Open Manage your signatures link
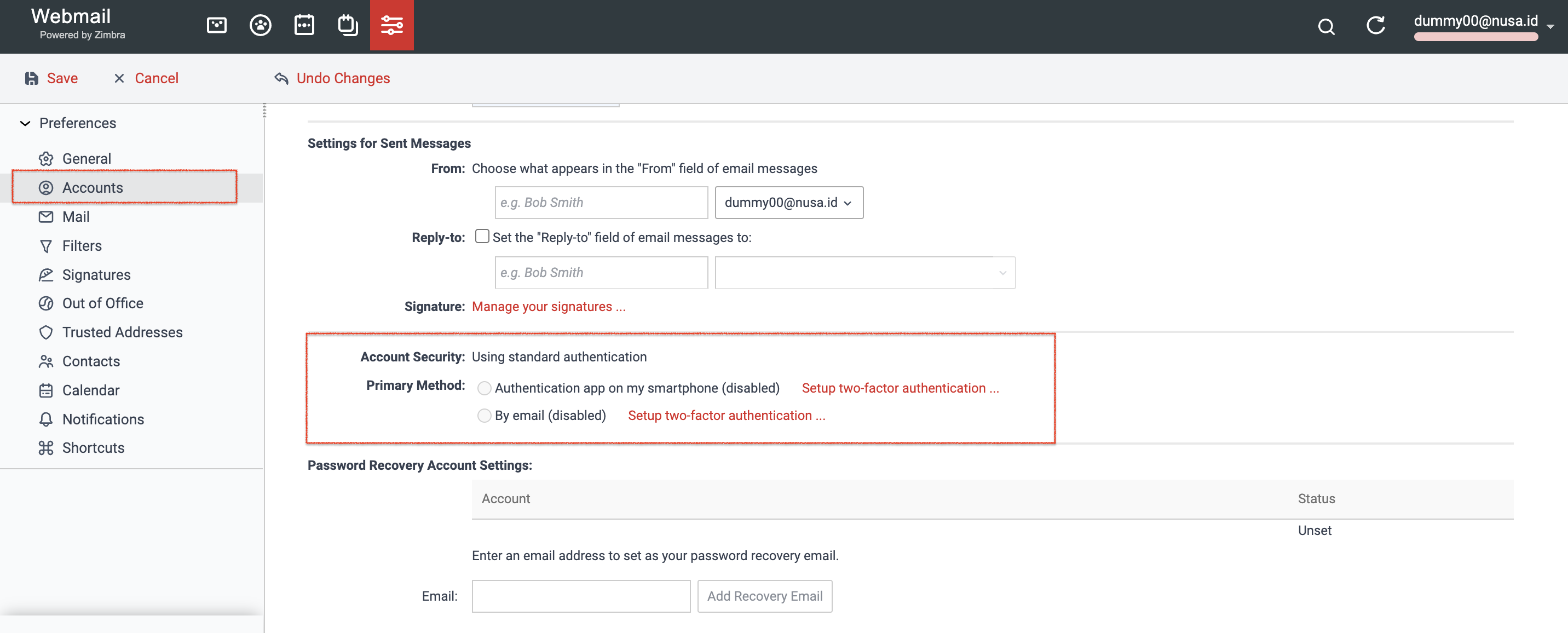Screen dimensions: 1568x633 coord(549,307)
